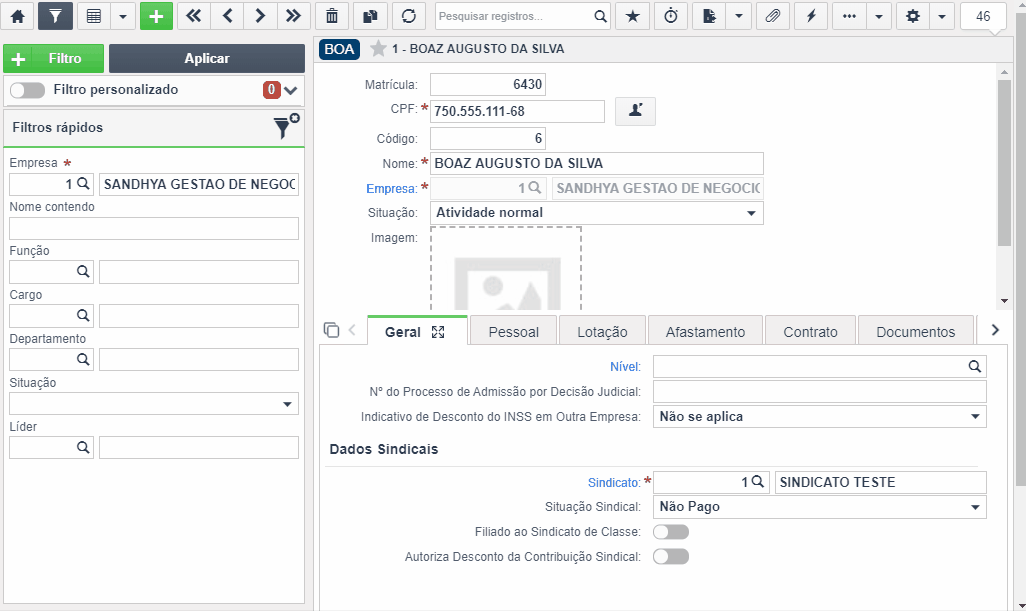
Task: Click the upper form vertical scrollbar
Action: (1004, 164)
